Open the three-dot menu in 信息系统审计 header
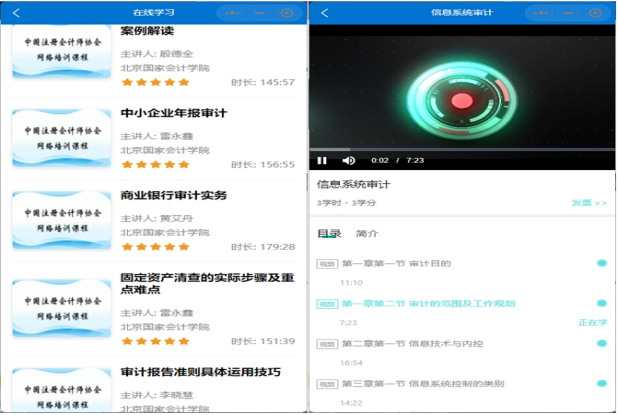The width and height of the screenshot is (618, 415). click(541, 13)
